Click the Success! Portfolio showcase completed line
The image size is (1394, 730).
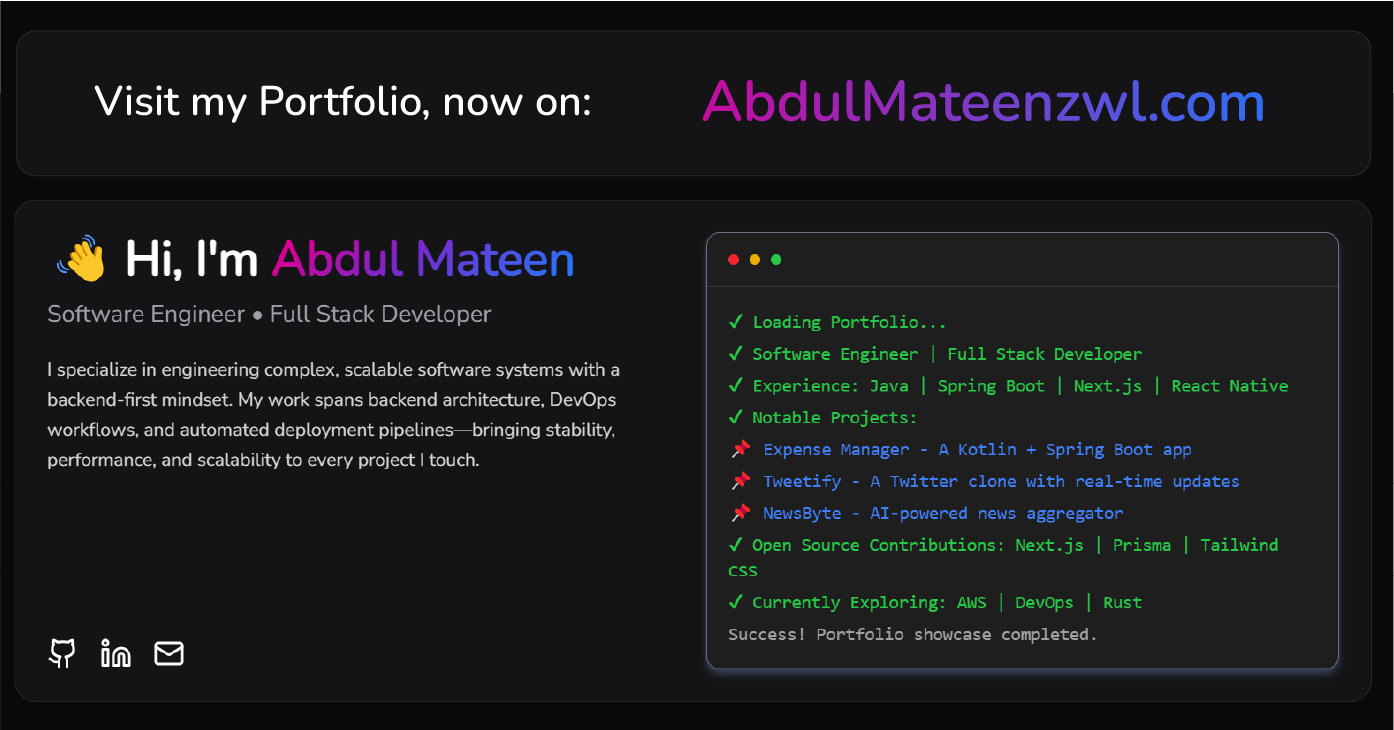tap(912, 634)
